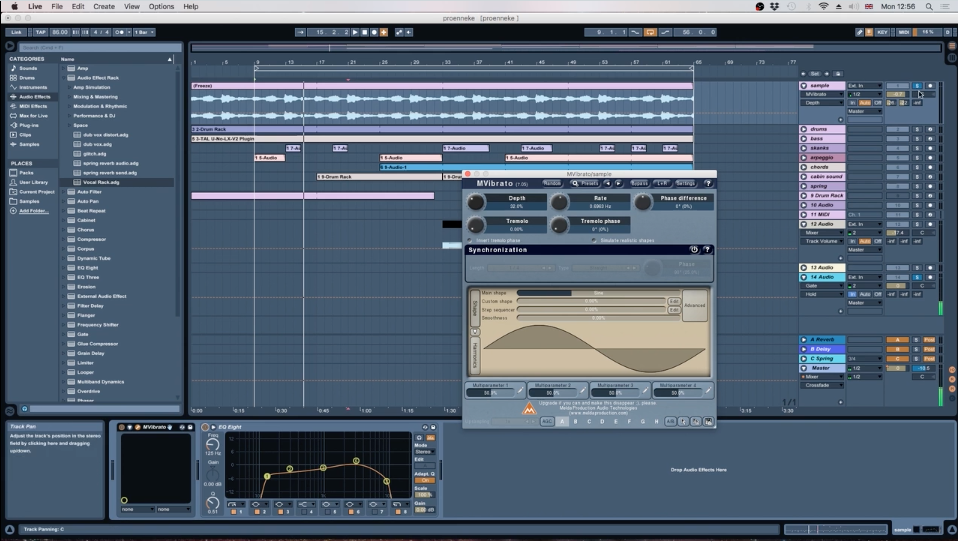Screen dimensions: 958x542
Task: Open the Options menu
Action: tap(161, 7)
